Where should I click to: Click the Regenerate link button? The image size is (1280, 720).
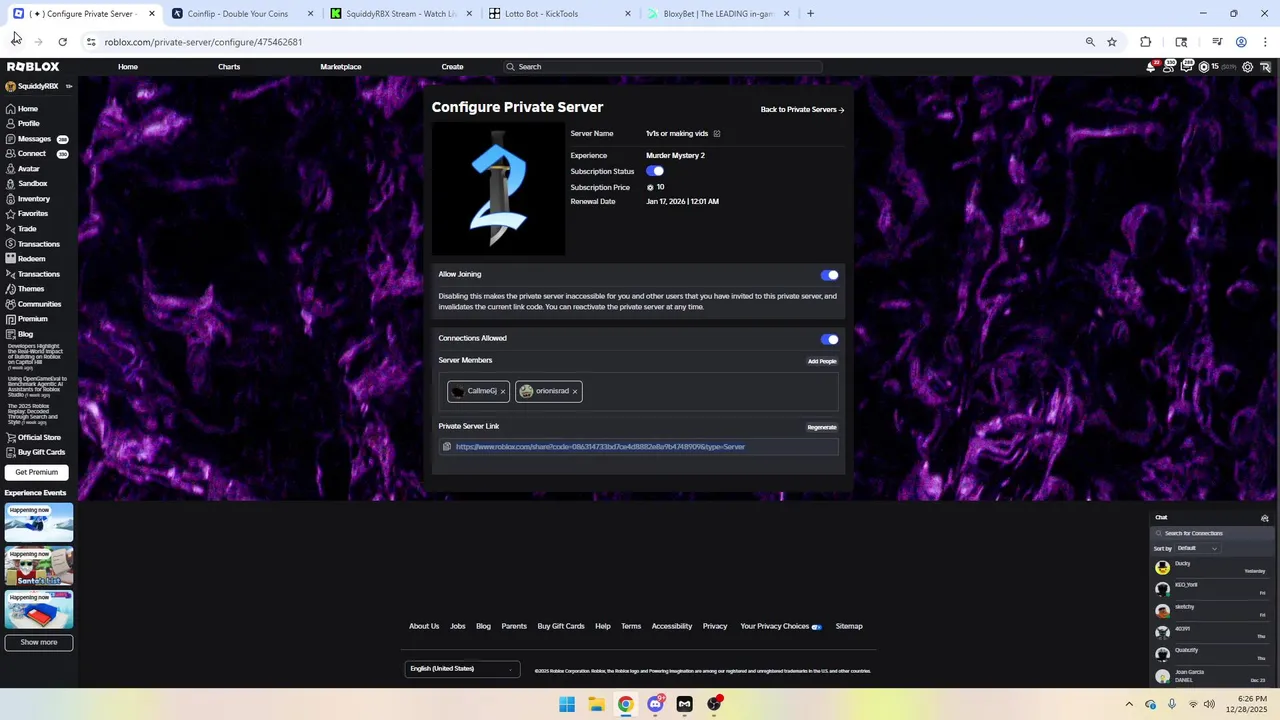point(822,427)
